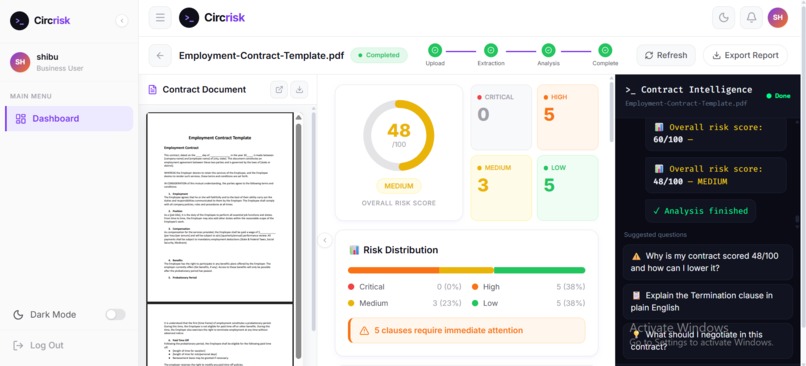Open the Dashboard menu item
The height and width of the screenshot is (366, 806).
coord(69,119)
